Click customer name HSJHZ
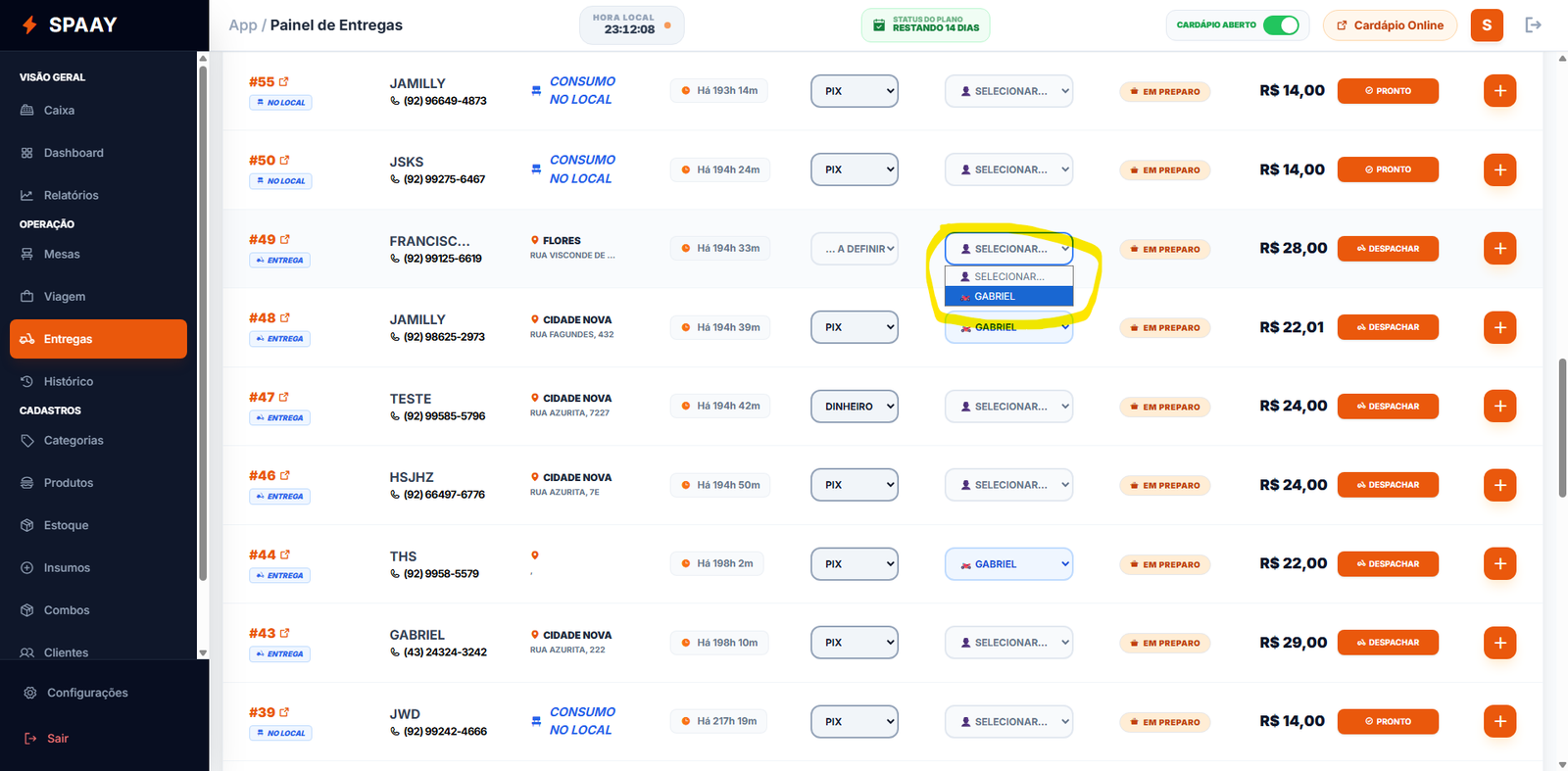This screenshot has width=1568, height=771. coord(412,477)
